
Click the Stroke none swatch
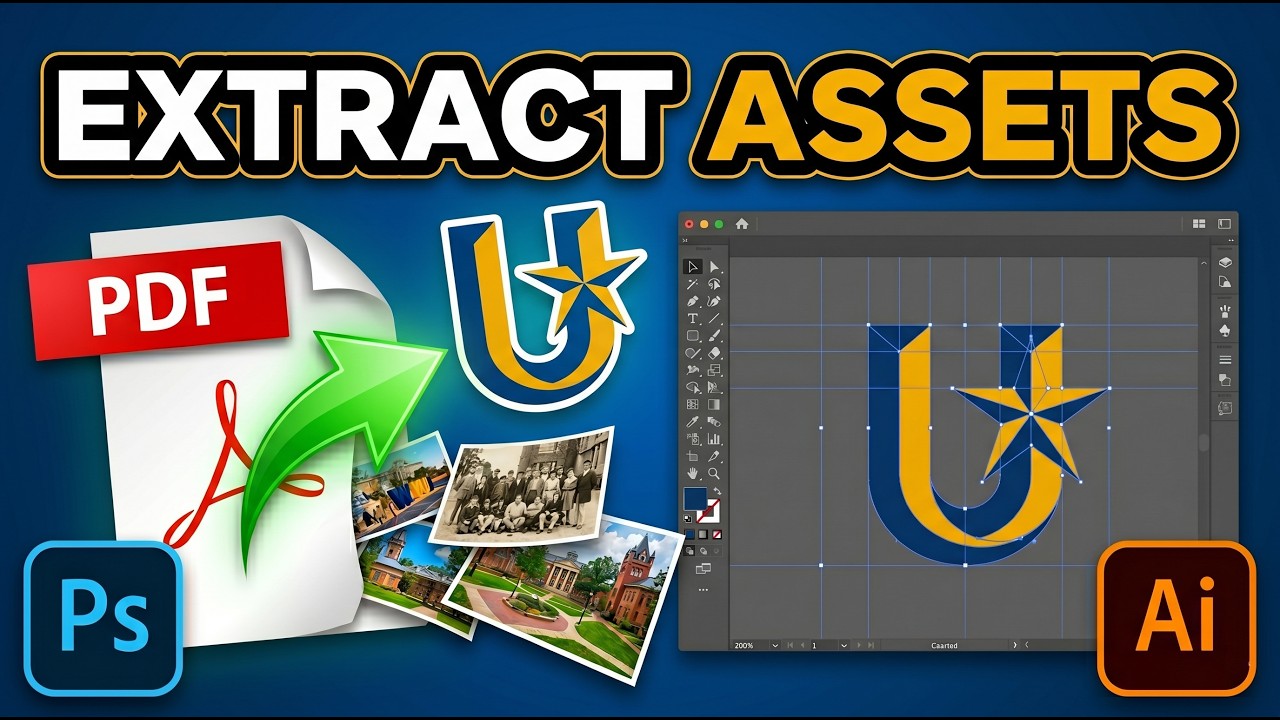point(711,512)
